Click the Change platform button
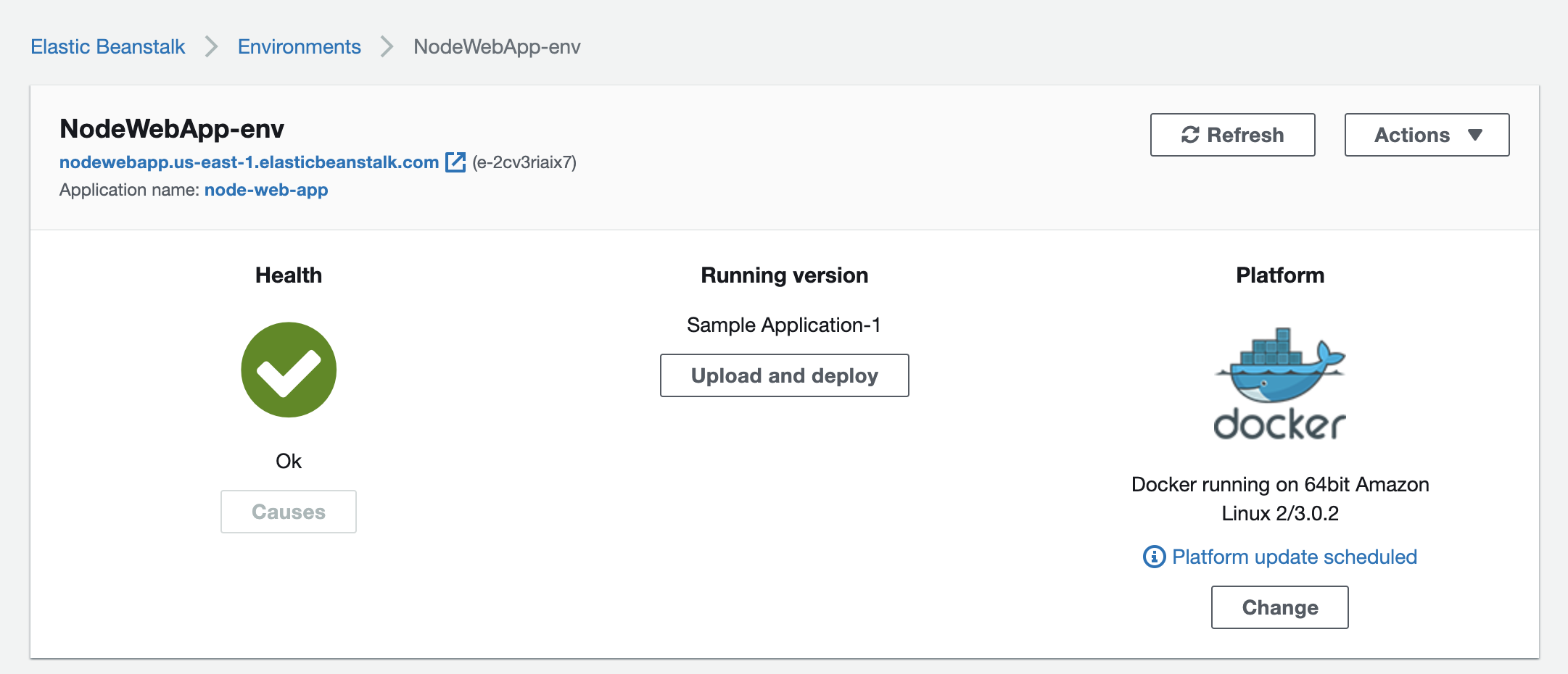 point(1279,607)
